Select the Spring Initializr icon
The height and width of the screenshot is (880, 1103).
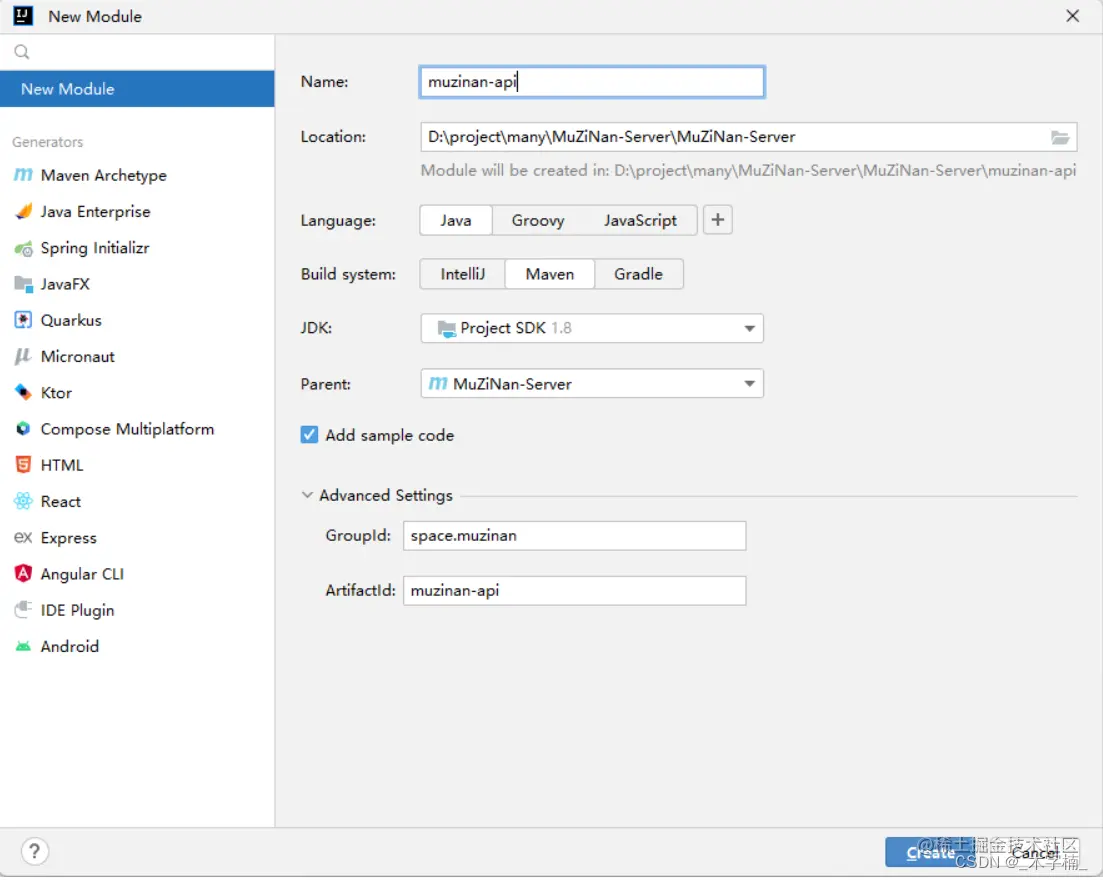(23, 248)
